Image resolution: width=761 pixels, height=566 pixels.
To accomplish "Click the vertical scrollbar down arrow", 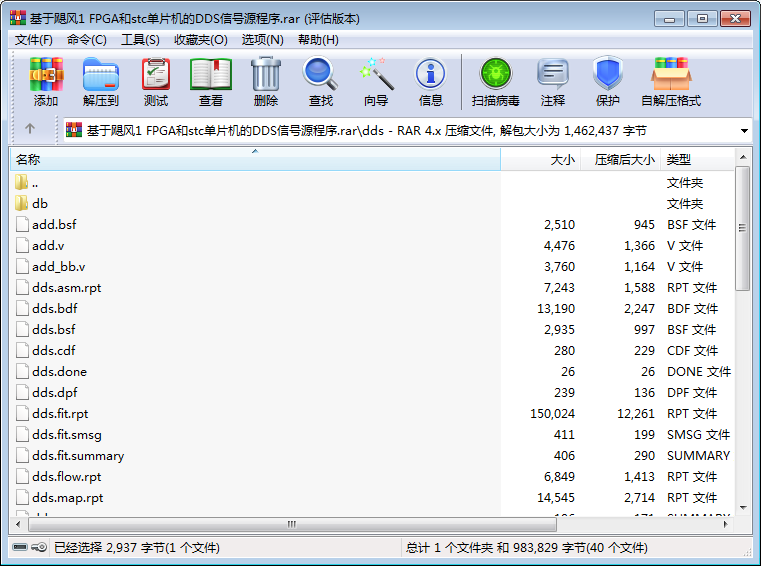I will pos(742,507).
